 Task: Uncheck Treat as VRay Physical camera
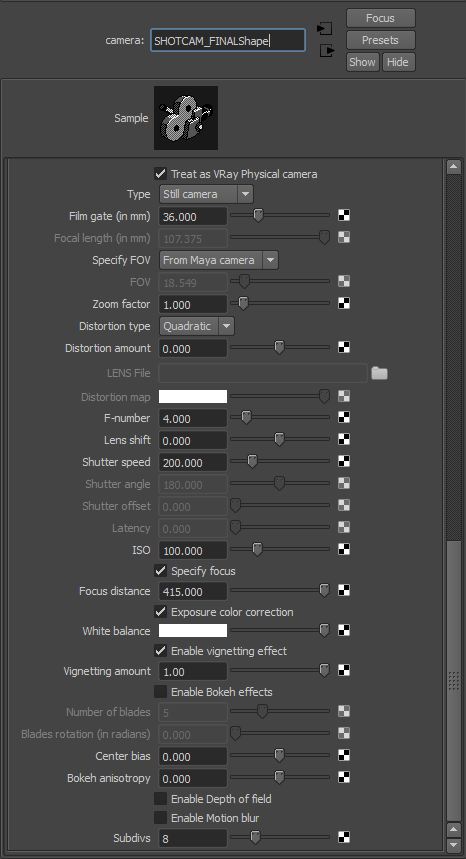click(x=160, y=174)
